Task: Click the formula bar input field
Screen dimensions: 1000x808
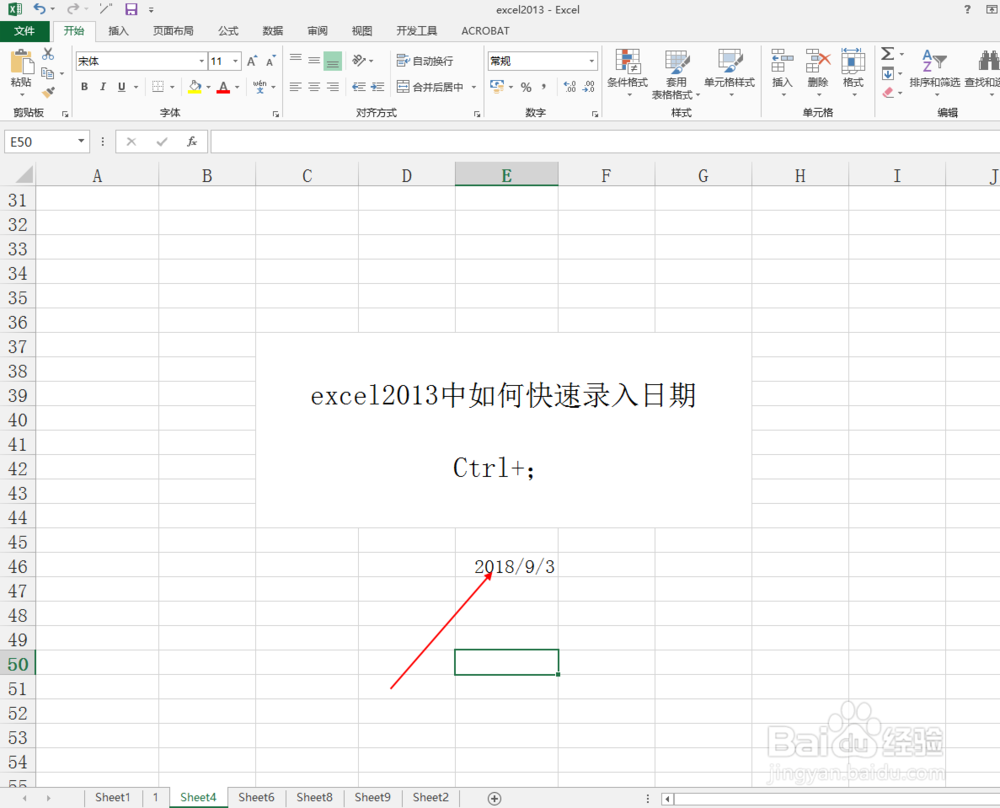Action: click(605, 142)
